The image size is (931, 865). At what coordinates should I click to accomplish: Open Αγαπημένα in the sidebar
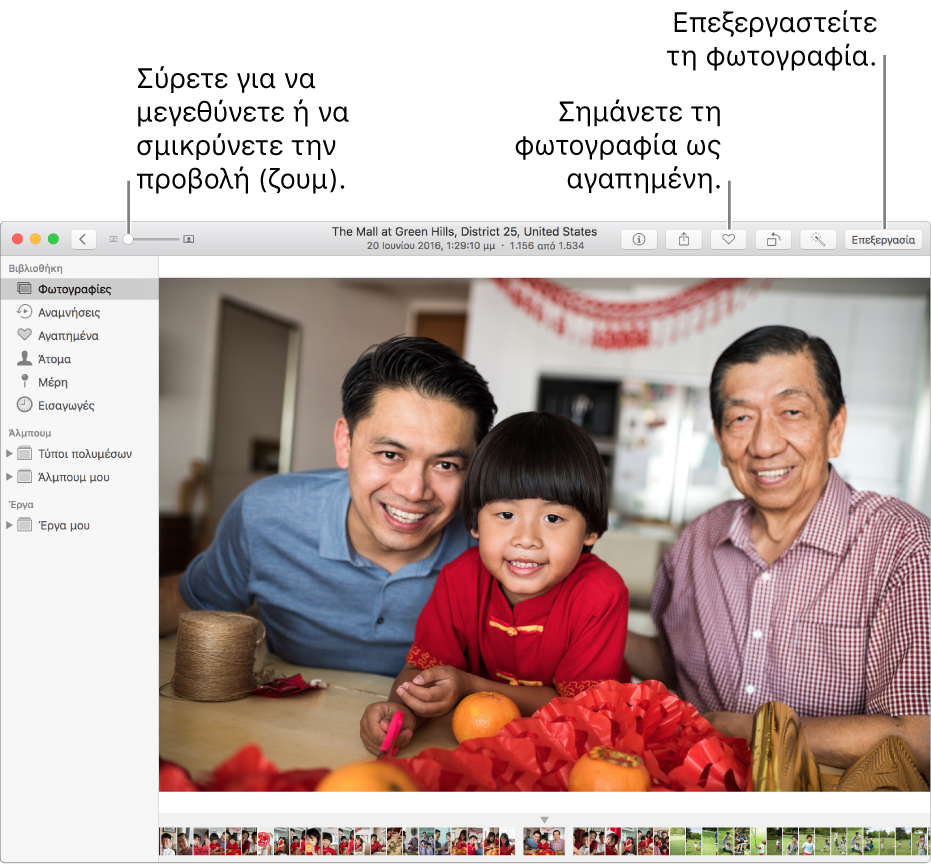pyautogui.click(x=68, y=336)
